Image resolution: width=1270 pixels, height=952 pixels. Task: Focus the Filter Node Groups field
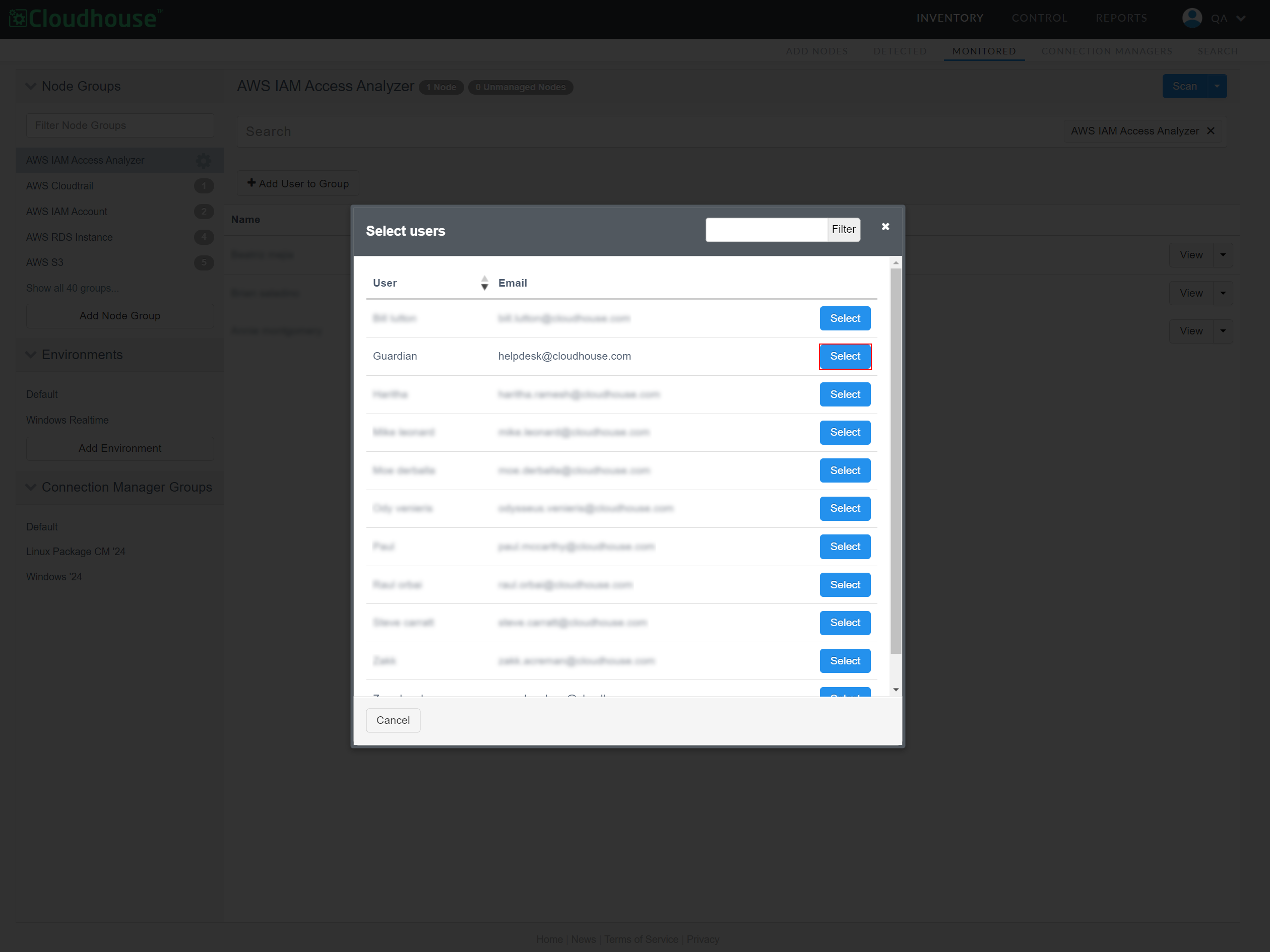(x=119, y=125)
